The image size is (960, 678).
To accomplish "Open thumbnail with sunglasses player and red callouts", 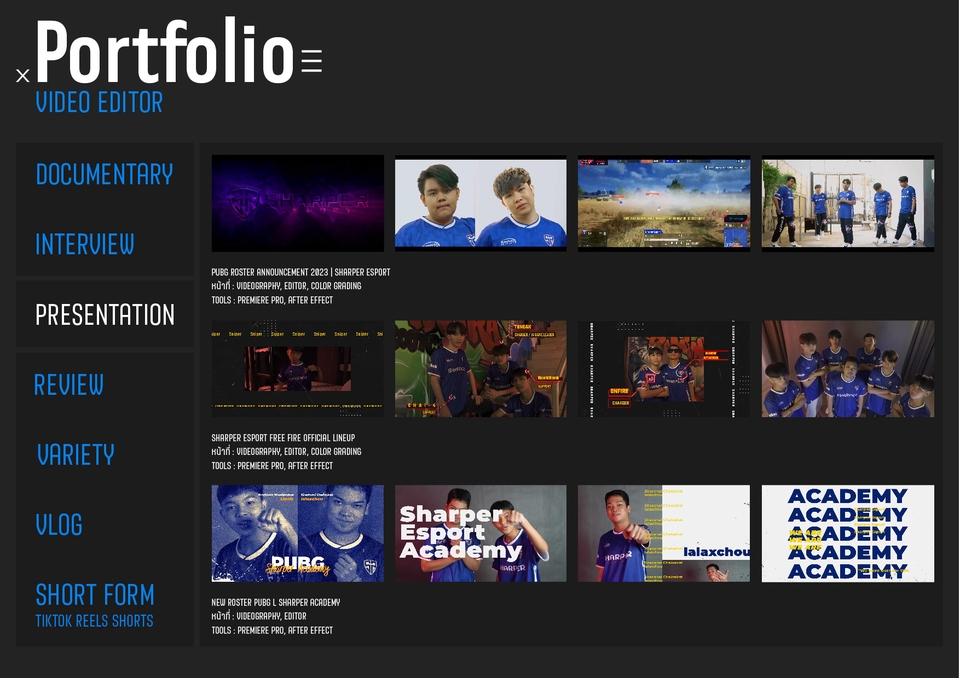I will 664,369.
